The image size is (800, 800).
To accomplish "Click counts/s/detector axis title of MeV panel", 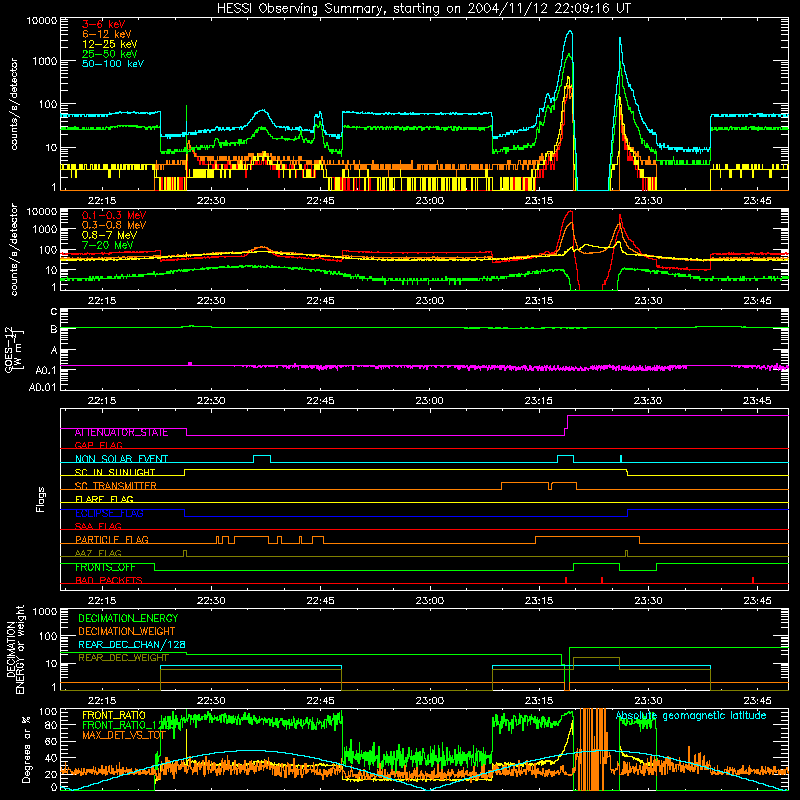I will click(14, 250).
